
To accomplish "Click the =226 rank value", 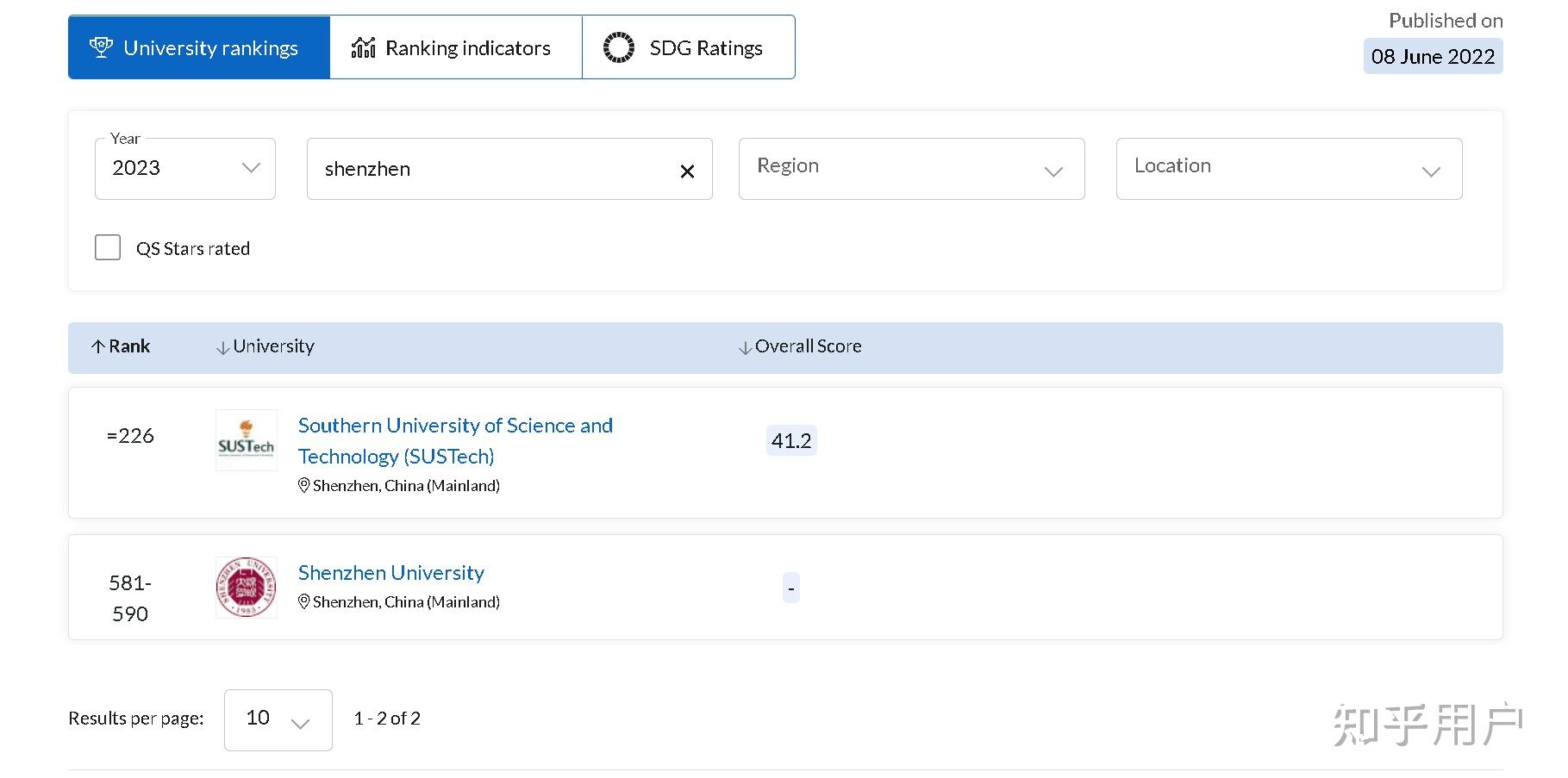I will (x=130, y=436).
